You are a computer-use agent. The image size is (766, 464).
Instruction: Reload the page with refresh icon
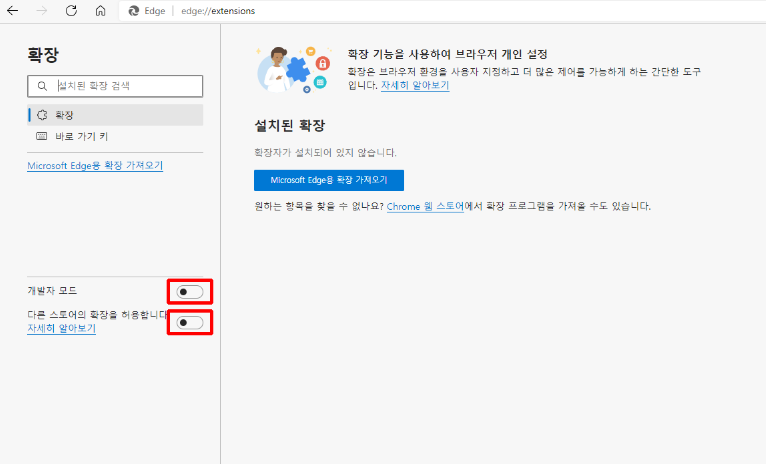click(x=71, y=11)
